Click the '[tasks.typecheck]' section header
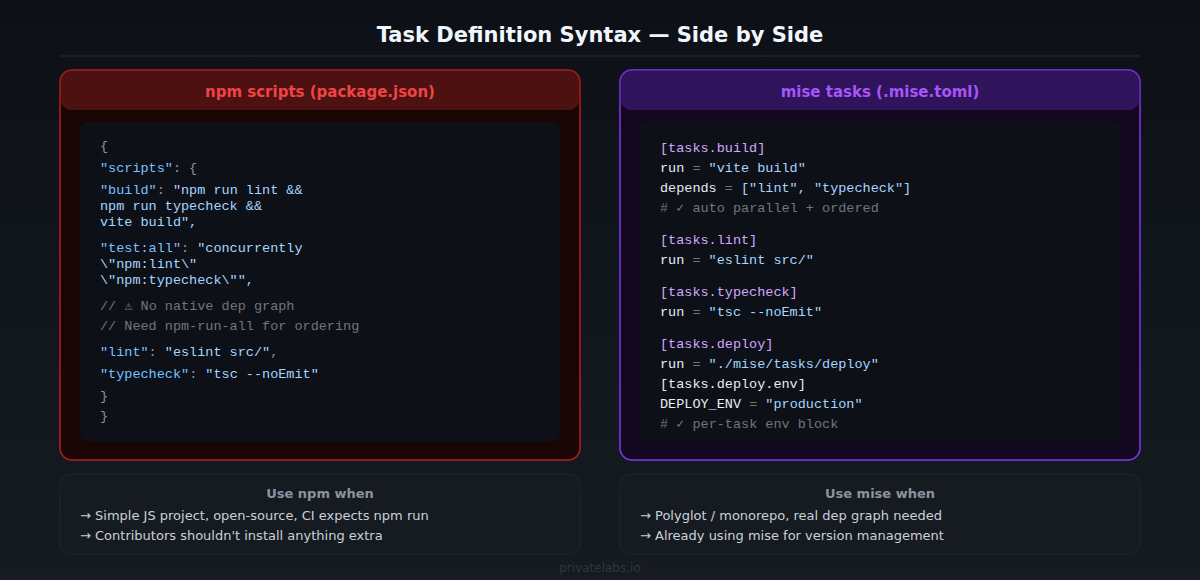 point(728,292)
